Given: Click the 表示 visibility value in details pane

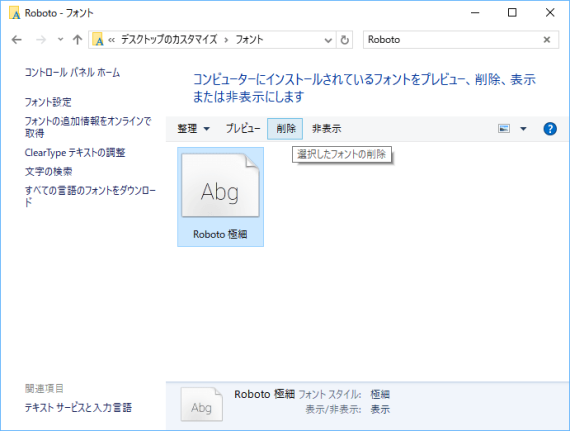Looking at the screenshot, I should [x=380, y=410].
